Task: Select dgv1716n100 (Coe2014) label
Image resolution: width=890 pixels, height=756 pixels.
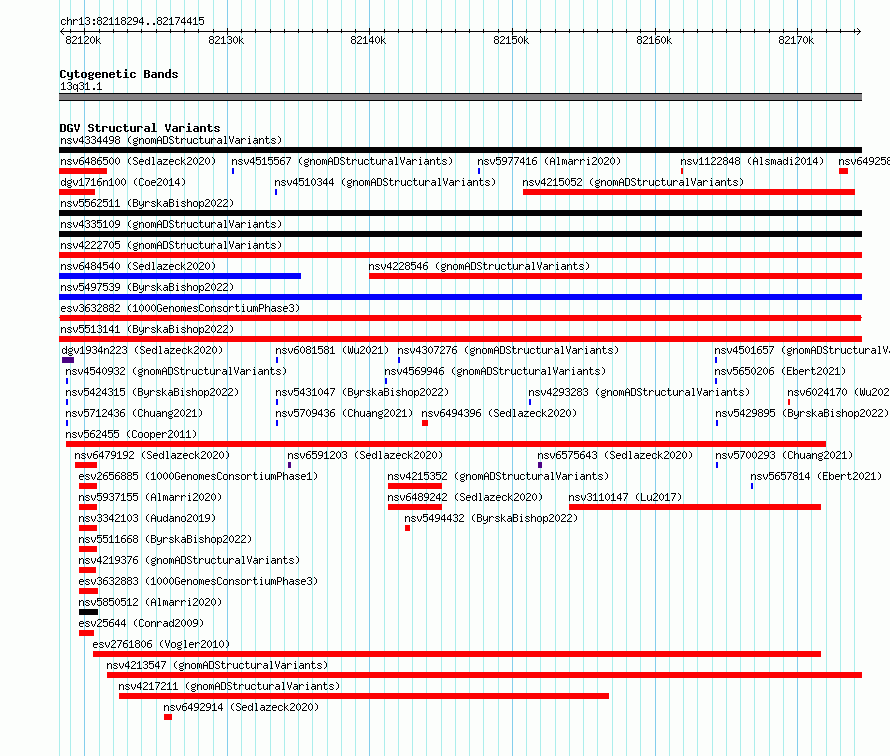Action: pos(123,182)
